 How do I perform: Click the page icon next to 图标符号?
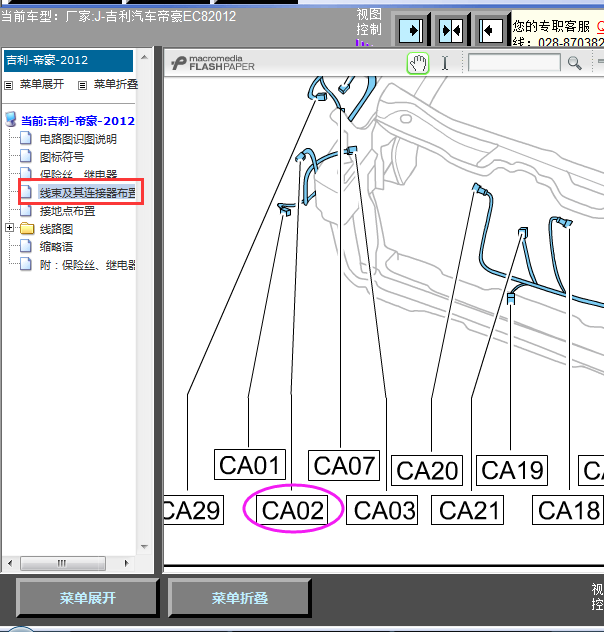26,156
